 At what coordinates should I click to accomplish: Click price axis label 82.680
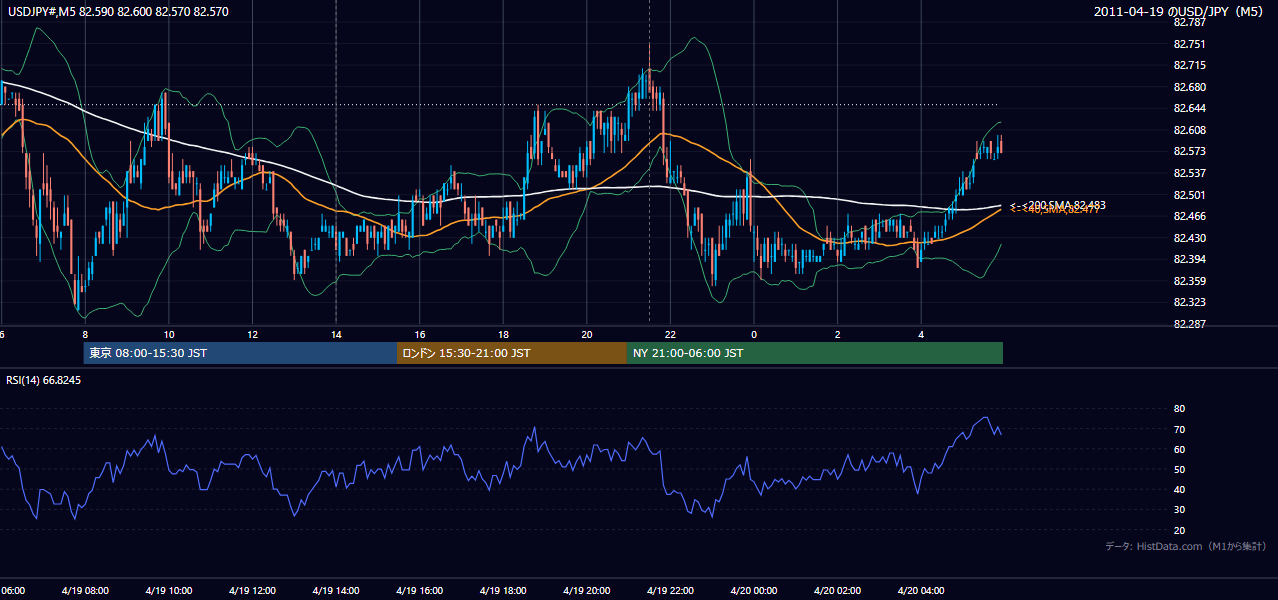[x=1189, y=87]
